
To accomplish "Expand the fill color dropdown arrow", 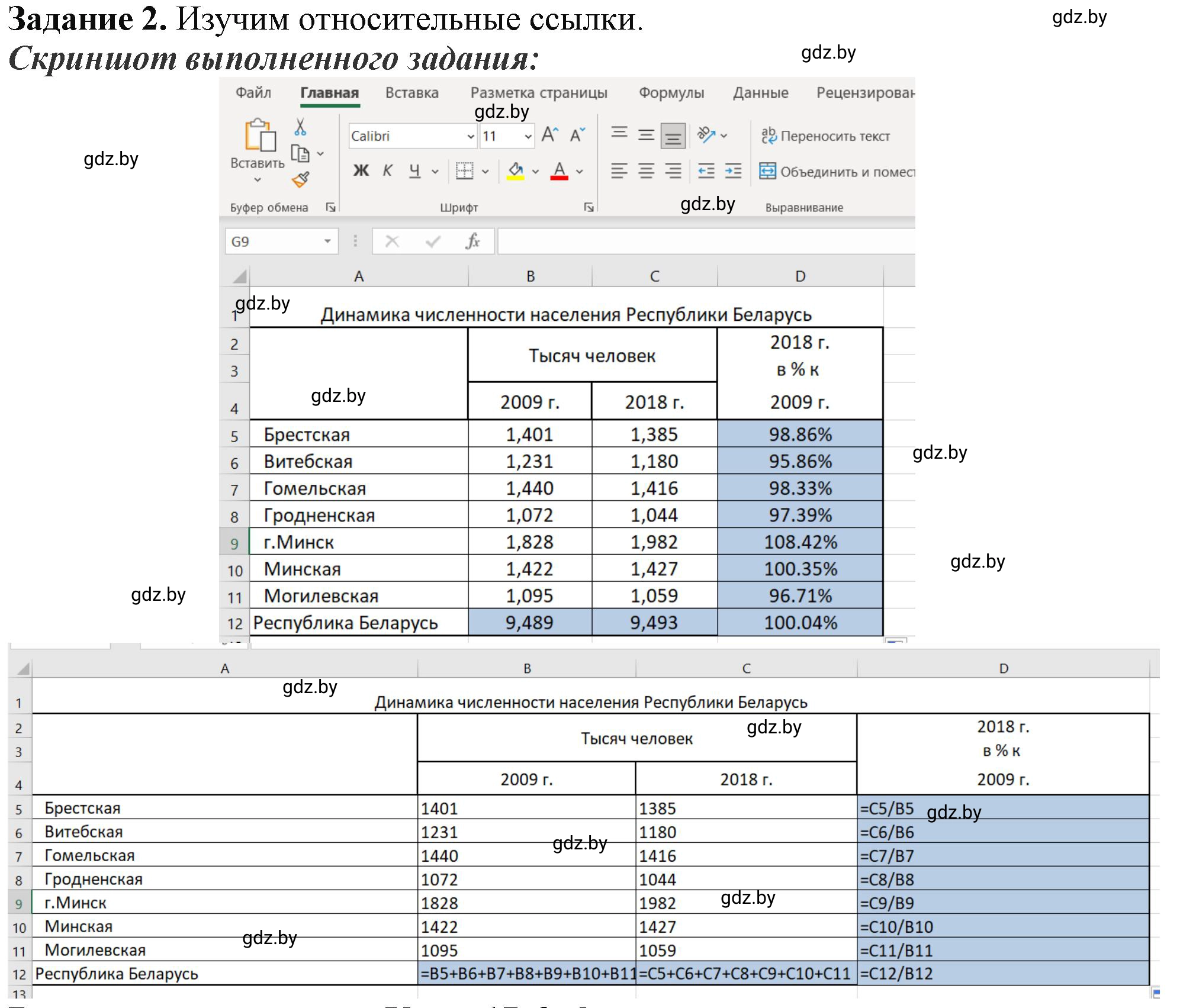I will (x=535, y=172).
